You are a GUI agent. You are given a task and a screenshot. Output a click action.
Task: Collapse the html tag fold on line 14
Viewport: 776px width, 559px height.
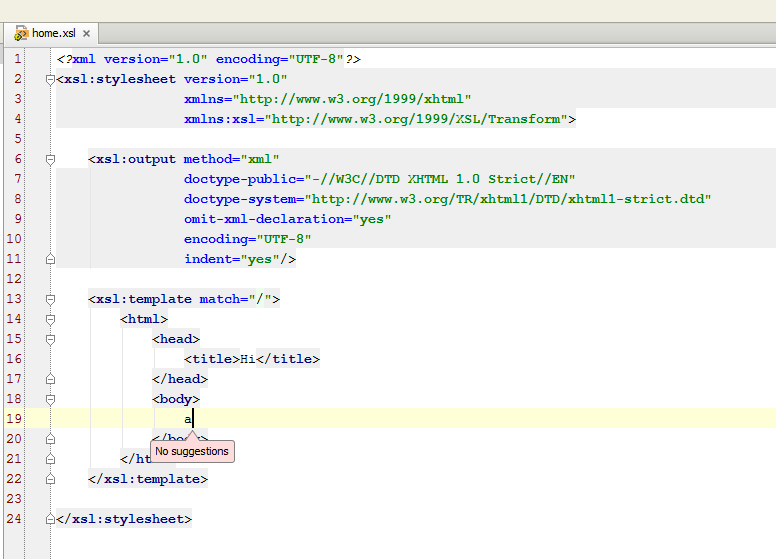tap(50, 319)
